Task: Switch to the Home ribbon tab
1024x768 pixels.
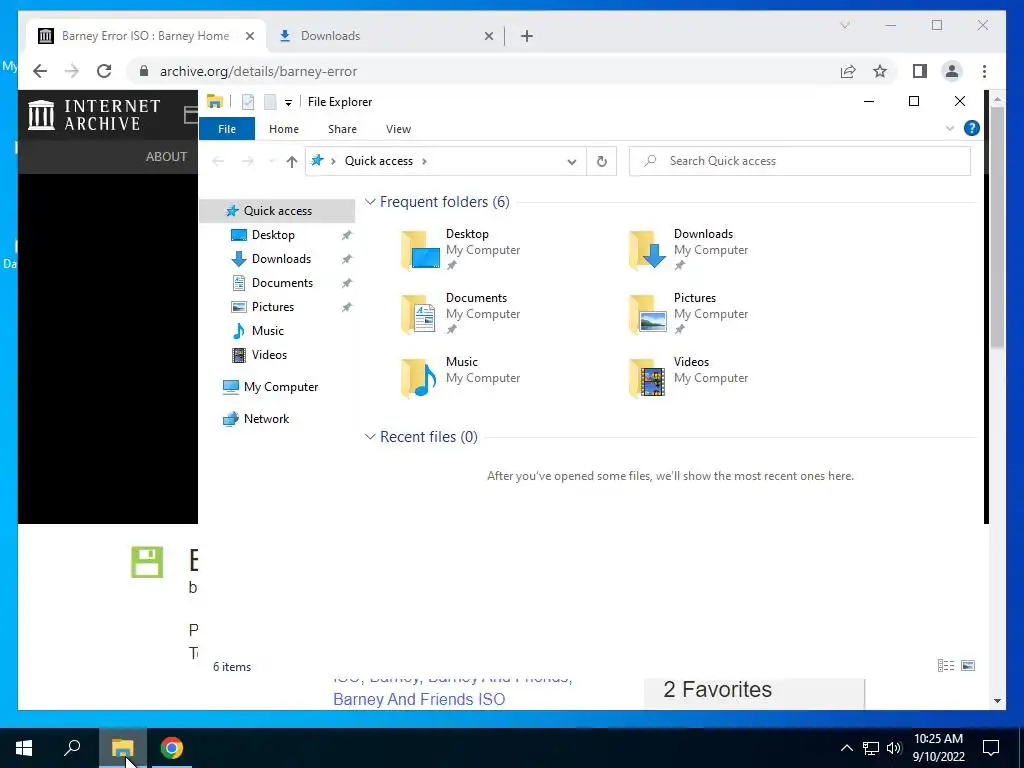Action: (x=283, y=129)
